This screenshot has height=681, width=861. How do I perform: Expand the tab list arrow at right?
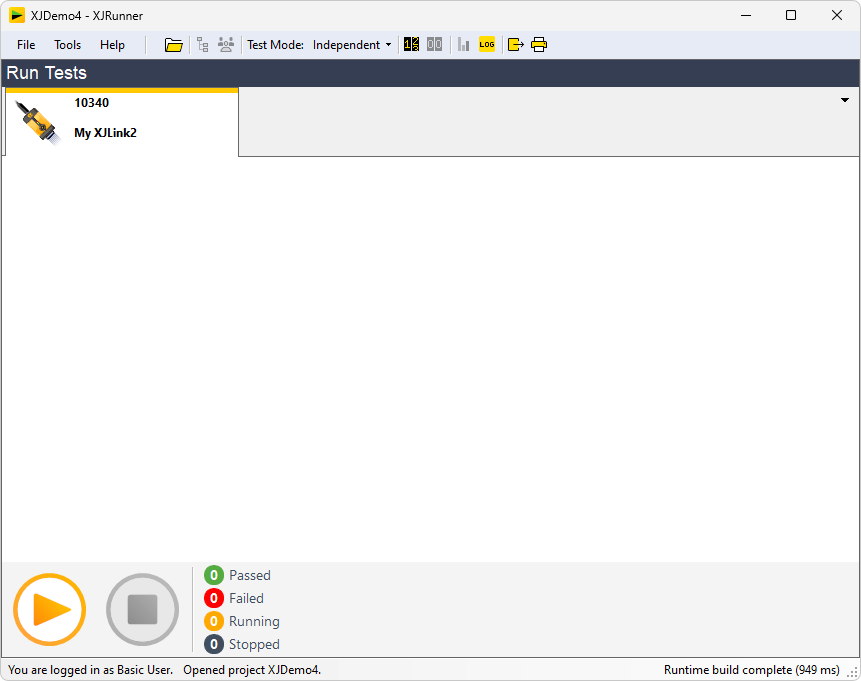pyautogui.click(x=844, y=100)
